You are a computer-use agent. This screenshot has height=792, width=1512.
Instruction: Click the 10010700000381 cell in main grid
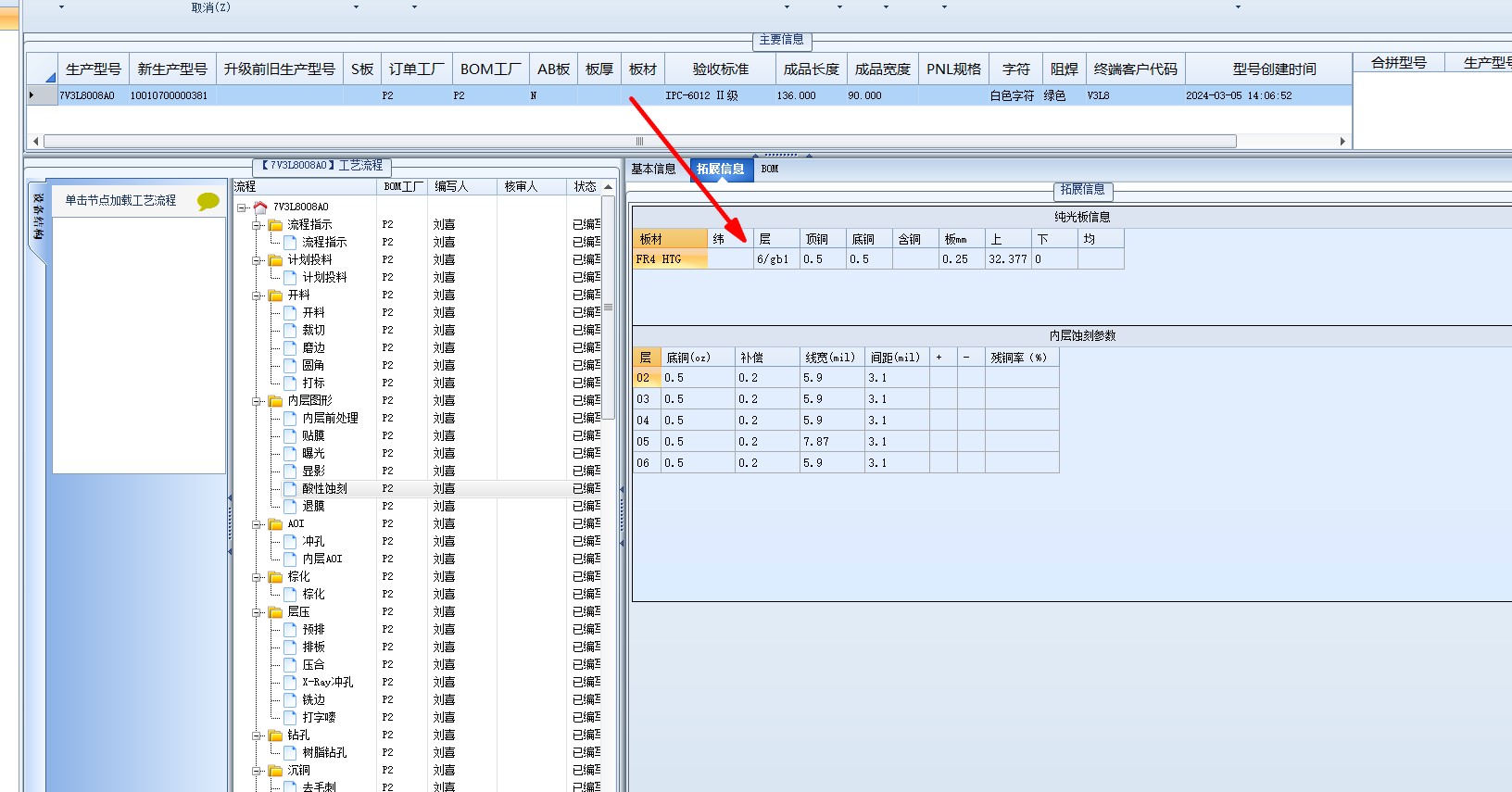[x=172, y=95]
